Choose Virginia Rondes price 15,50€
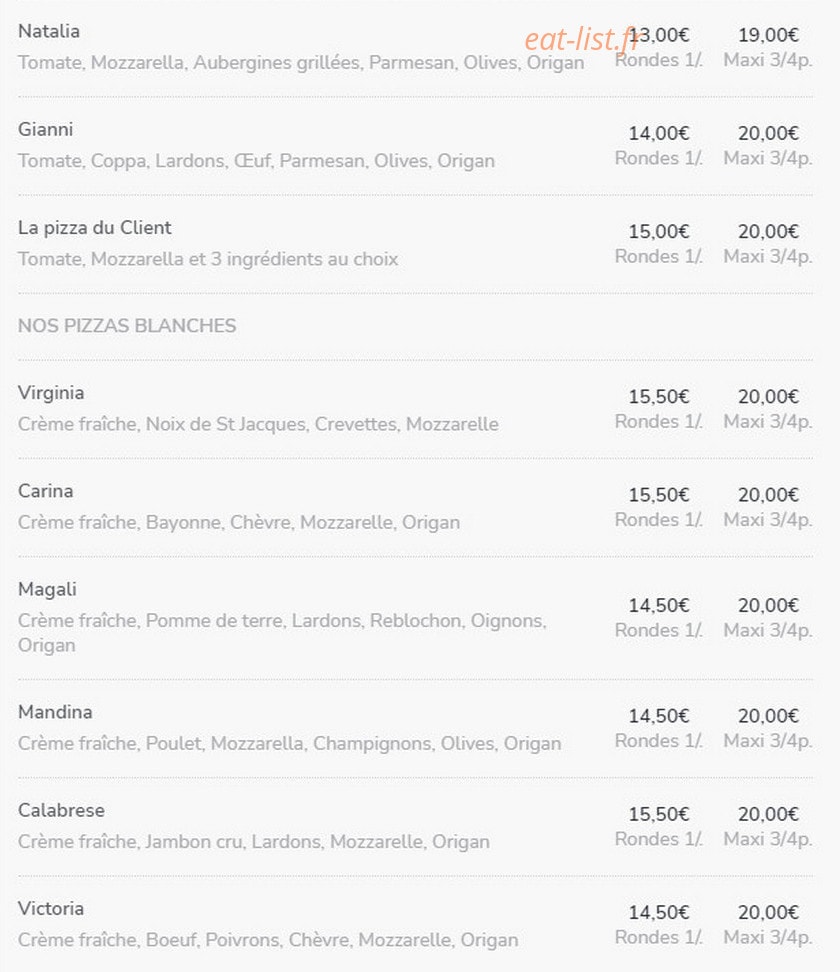This screenshot has height=972, width=840. (x=659, y=397)
